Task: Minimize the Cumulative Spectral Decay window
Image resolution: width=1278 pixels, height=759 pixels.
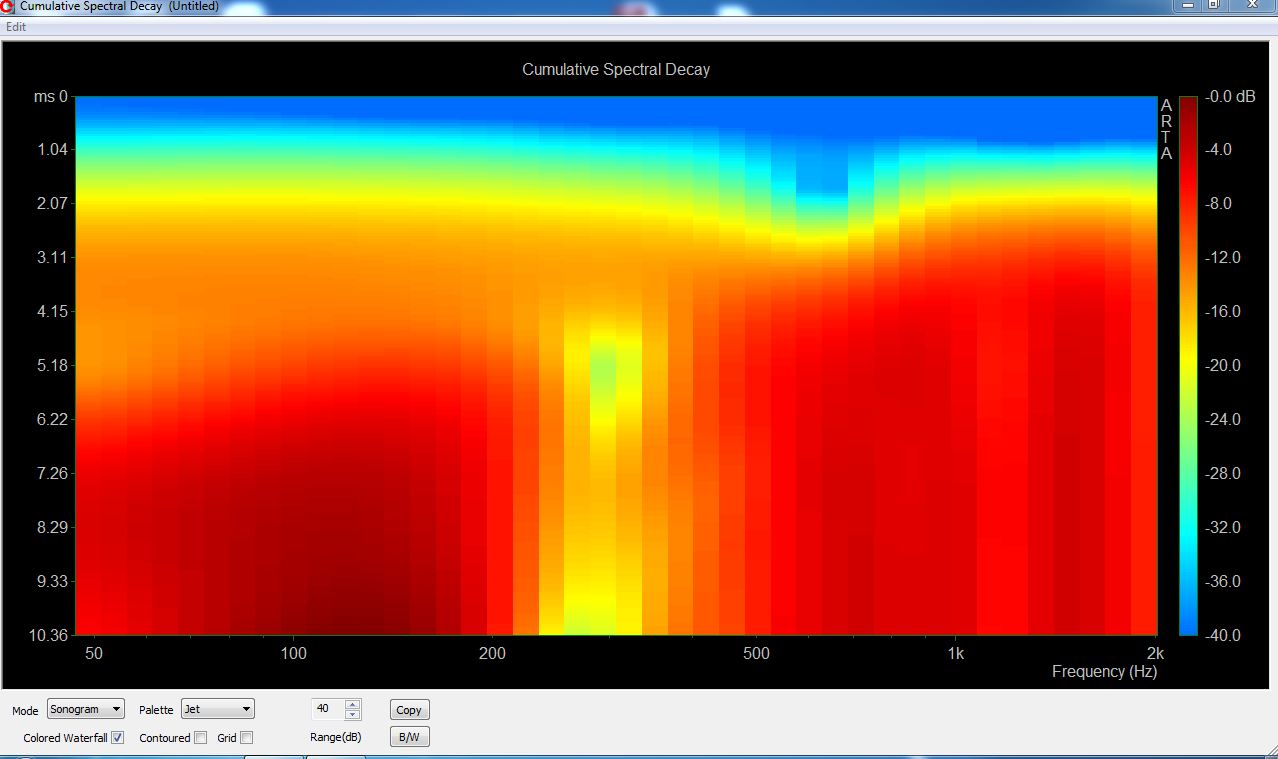Action: [x=1187, y=4]
